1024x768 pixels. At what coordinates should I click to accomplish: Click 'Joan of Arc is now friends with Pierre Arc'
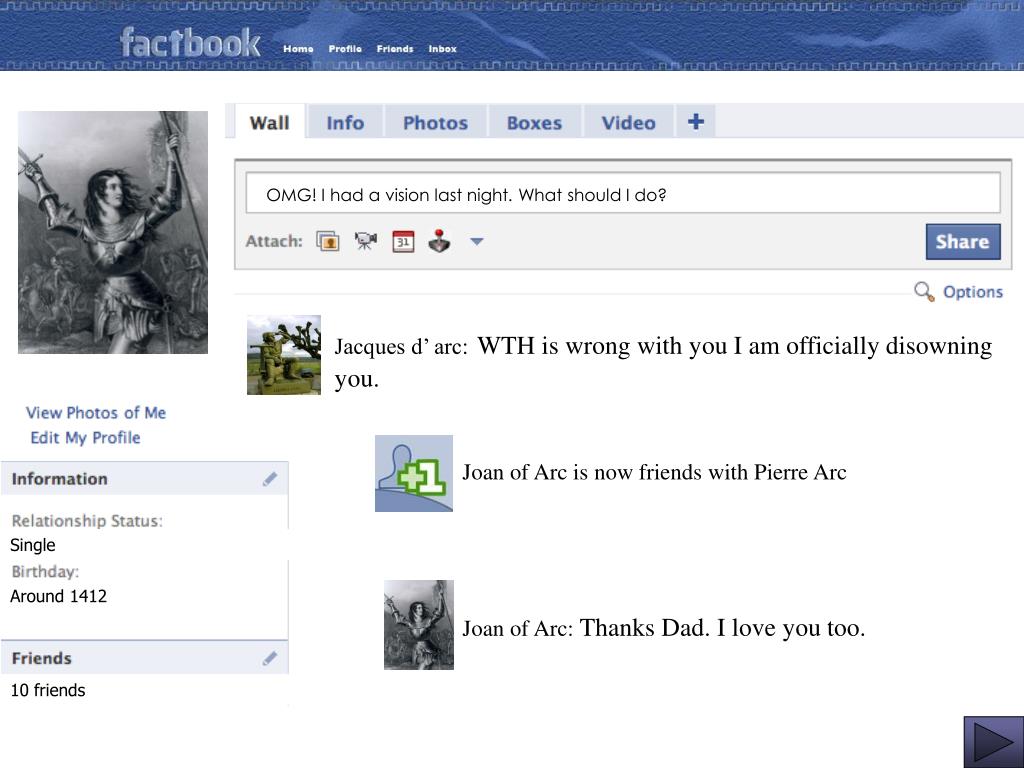pyautogui.click(x=654, y=472)
